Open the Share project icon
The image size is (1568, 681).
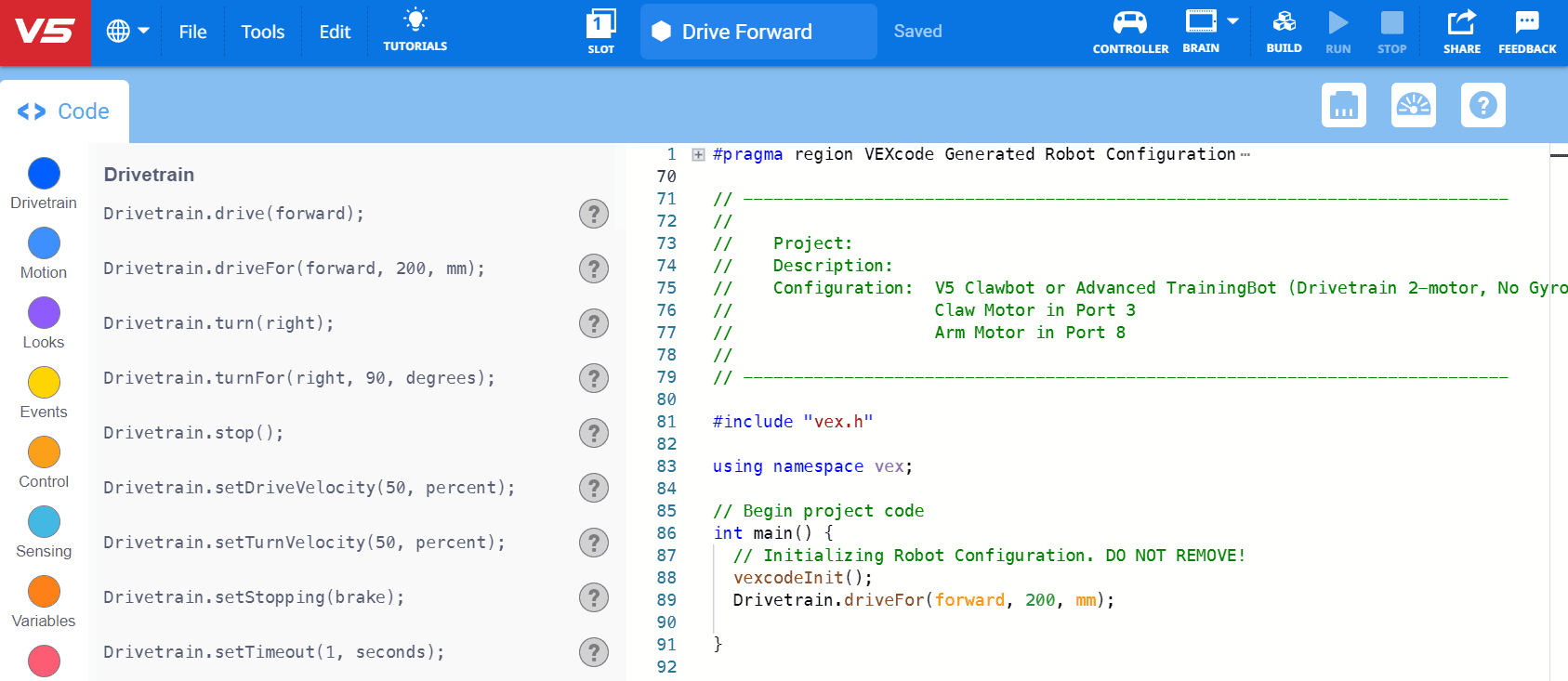point(1461,23)
